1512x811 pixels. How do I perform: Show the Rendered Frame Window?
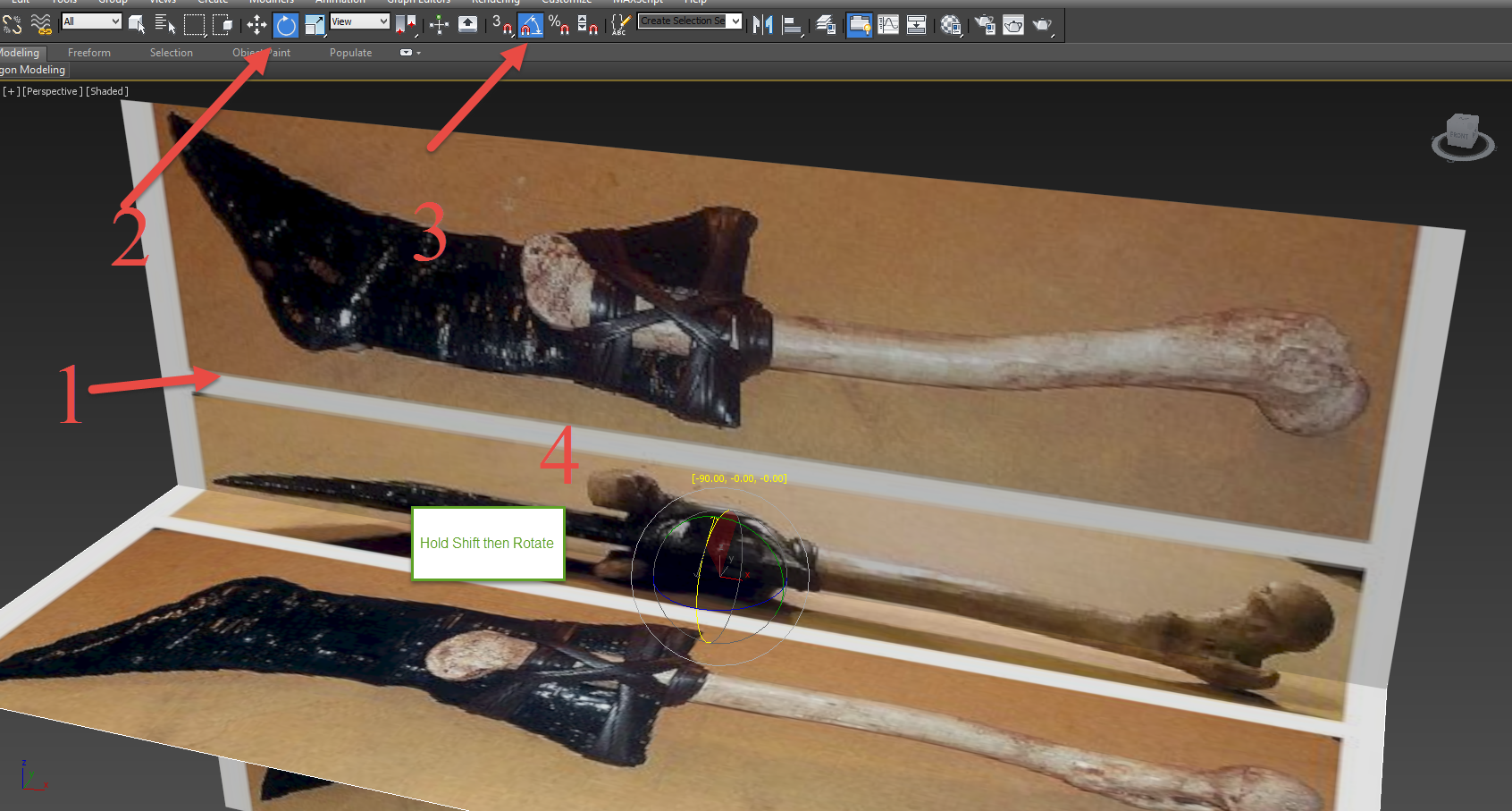click(x=1013, y=24)
